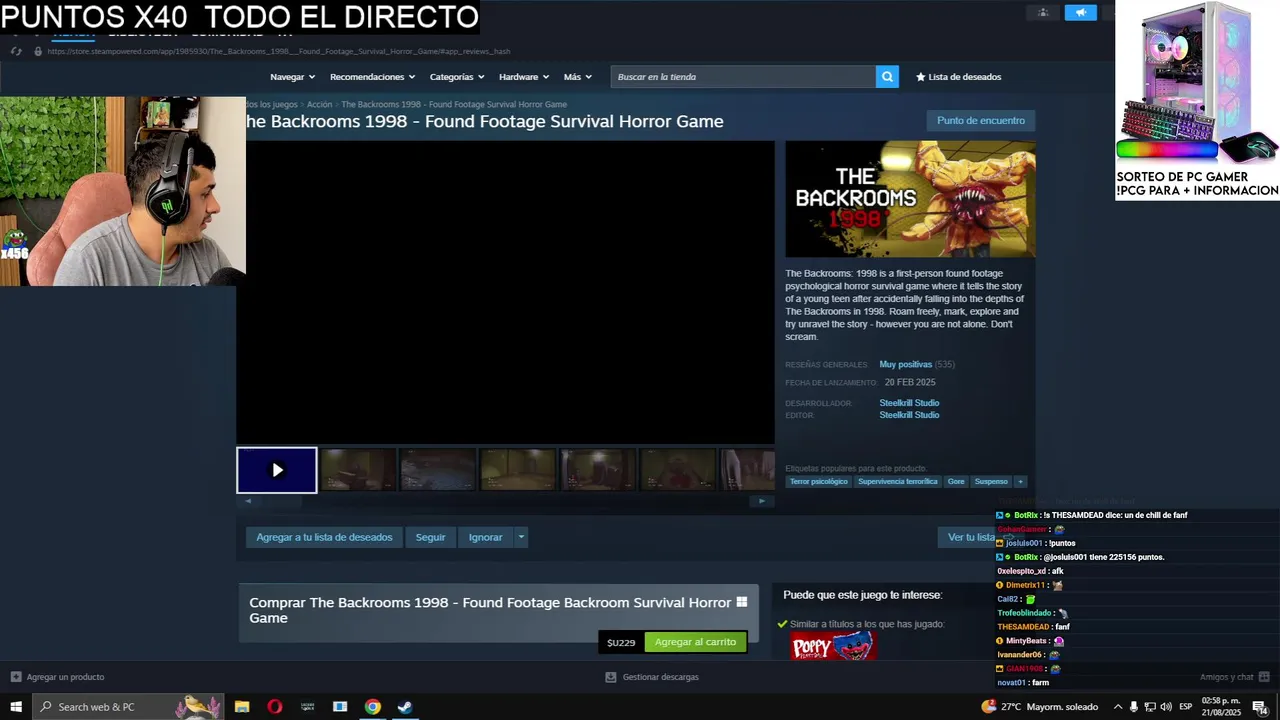Click the green Agregar al carrito button
This screenshot has height=720, width=1280.
click(x=696, y=642)
